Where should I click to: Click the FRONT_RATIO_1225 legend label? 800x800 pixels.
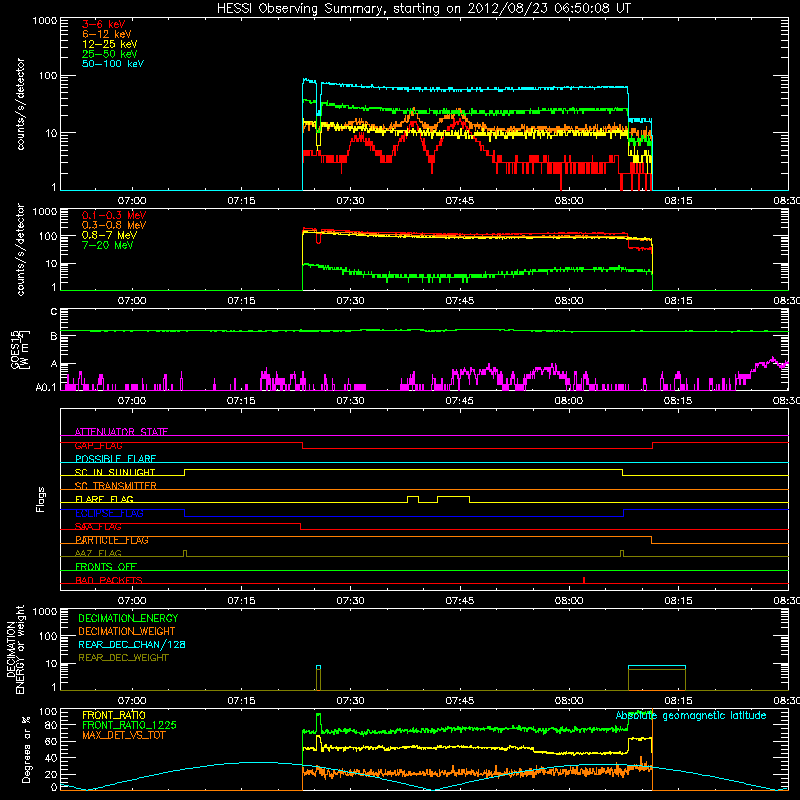pyautogui.click(x=130, y=725)
